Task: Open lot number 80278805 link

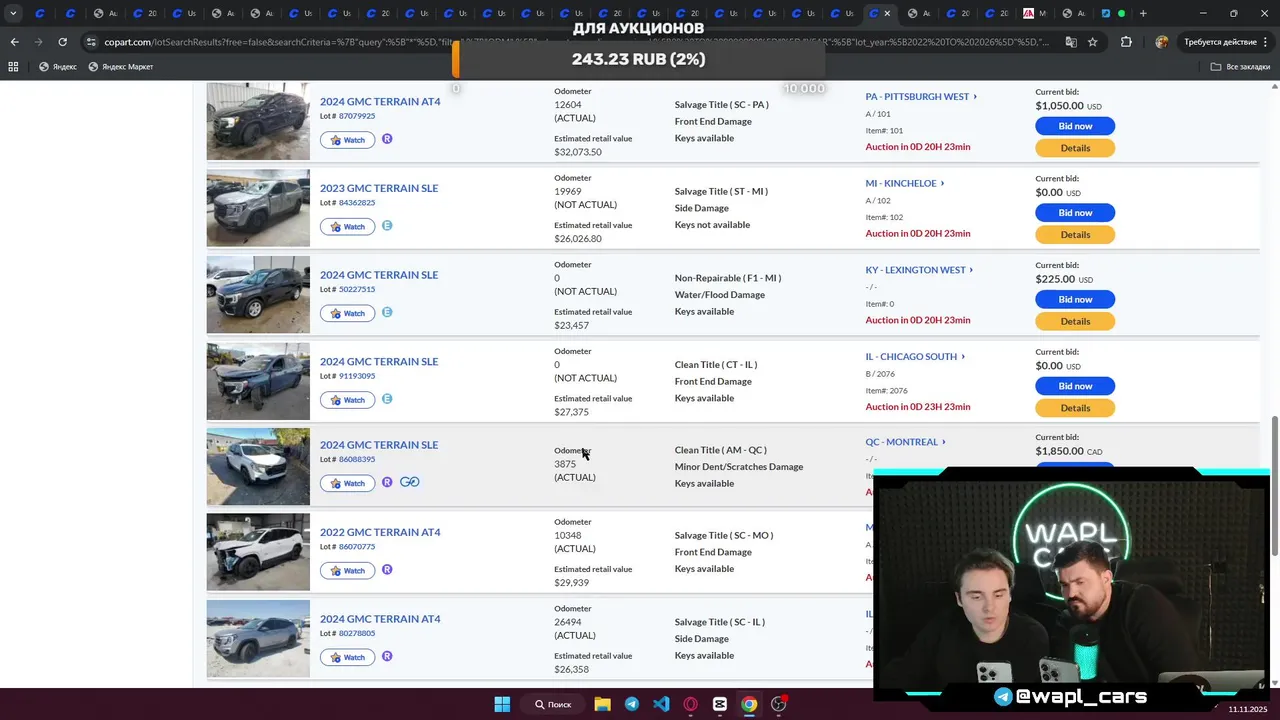Action: click(357, 633)
